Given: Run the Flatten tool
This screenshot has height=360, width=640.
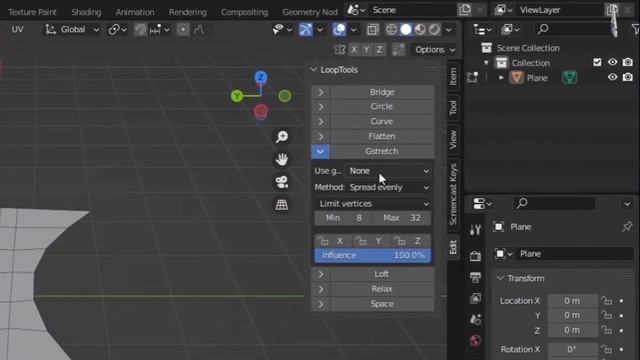Looking at the screenshot, I should pyautogui.click(x=382, y=136).
